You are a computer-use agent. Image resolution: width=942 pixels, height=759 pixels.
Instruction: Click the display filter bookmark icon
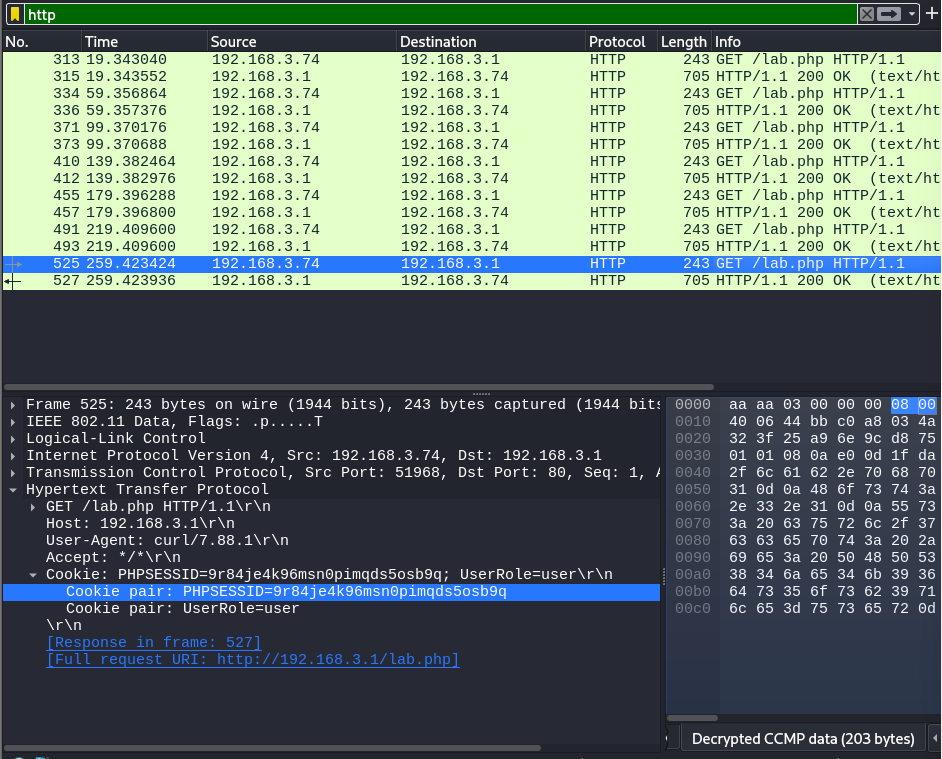15,14
